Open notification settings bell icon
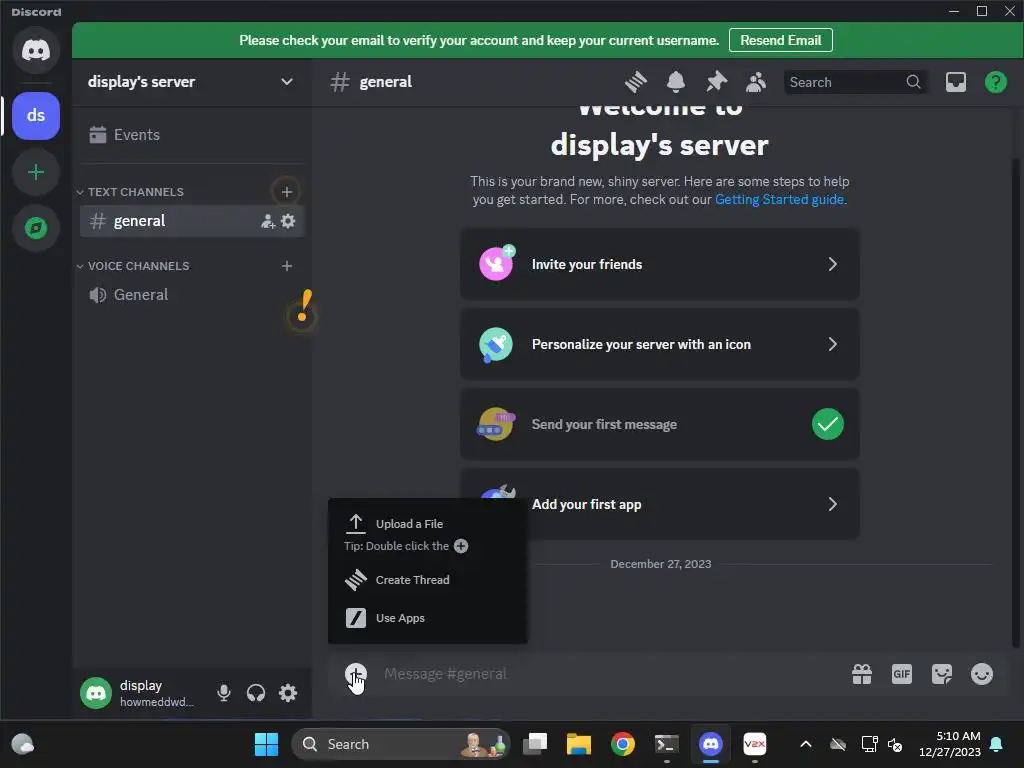The height and width of the screenshot is (768, 1024). point(676,82)
